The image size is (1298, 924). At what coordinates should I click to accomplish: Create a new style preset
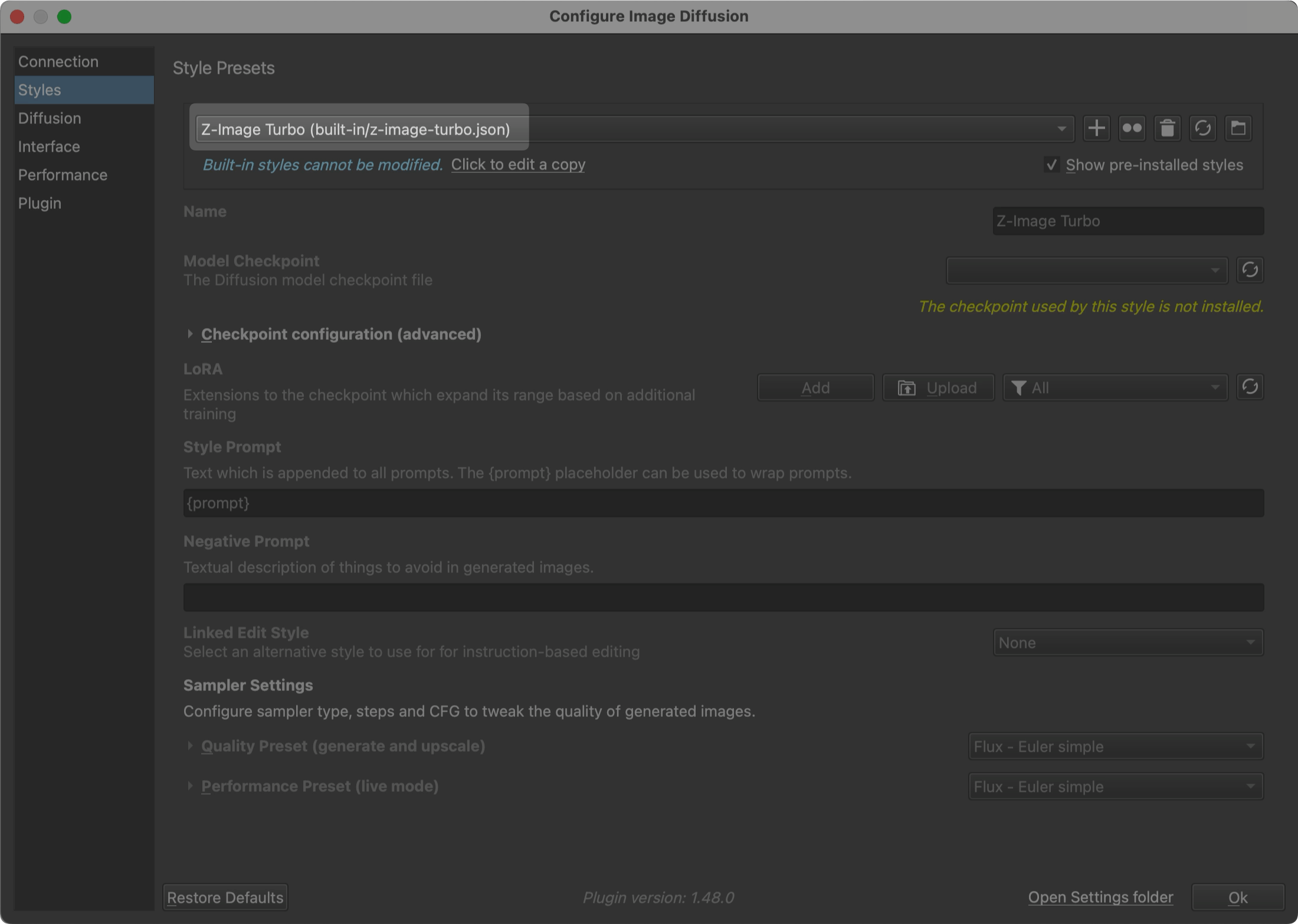[1096, 128]
